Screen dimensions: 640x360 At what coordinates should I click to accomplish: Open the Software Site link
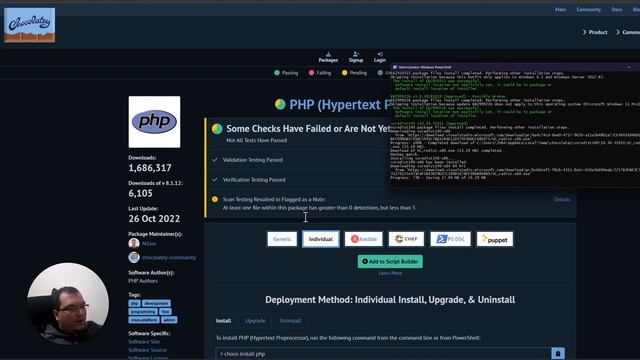pyautogui.click(x=144, y=342)
